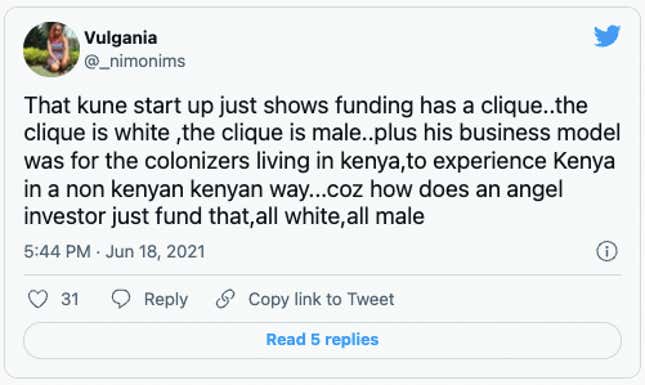Click the word 'colonizers' in the tweet
This screenshot has height=385, width=645.
click(x=197, y=161)
